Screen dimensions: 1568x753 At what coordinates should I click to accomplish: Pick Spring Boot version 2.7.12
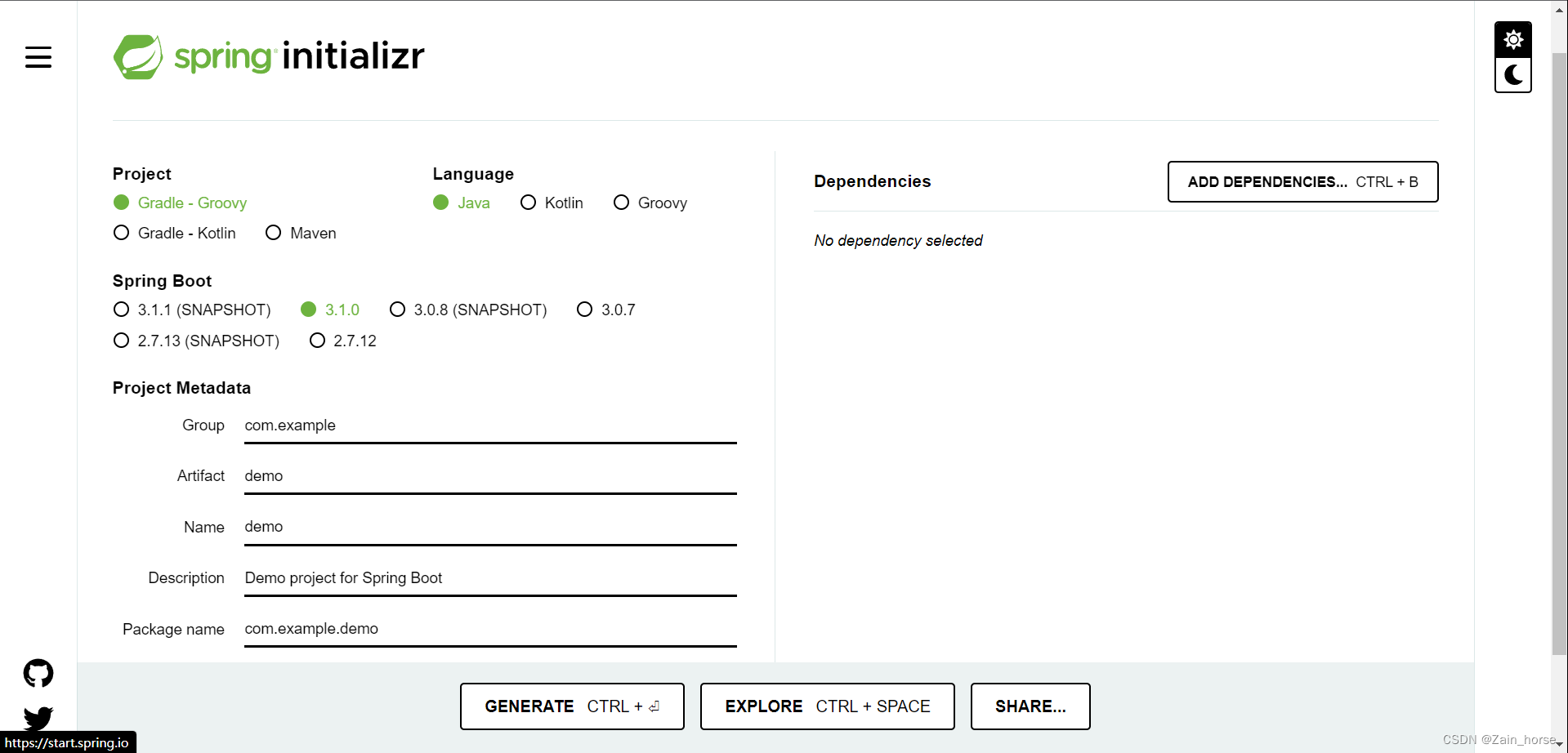[343, 341]
